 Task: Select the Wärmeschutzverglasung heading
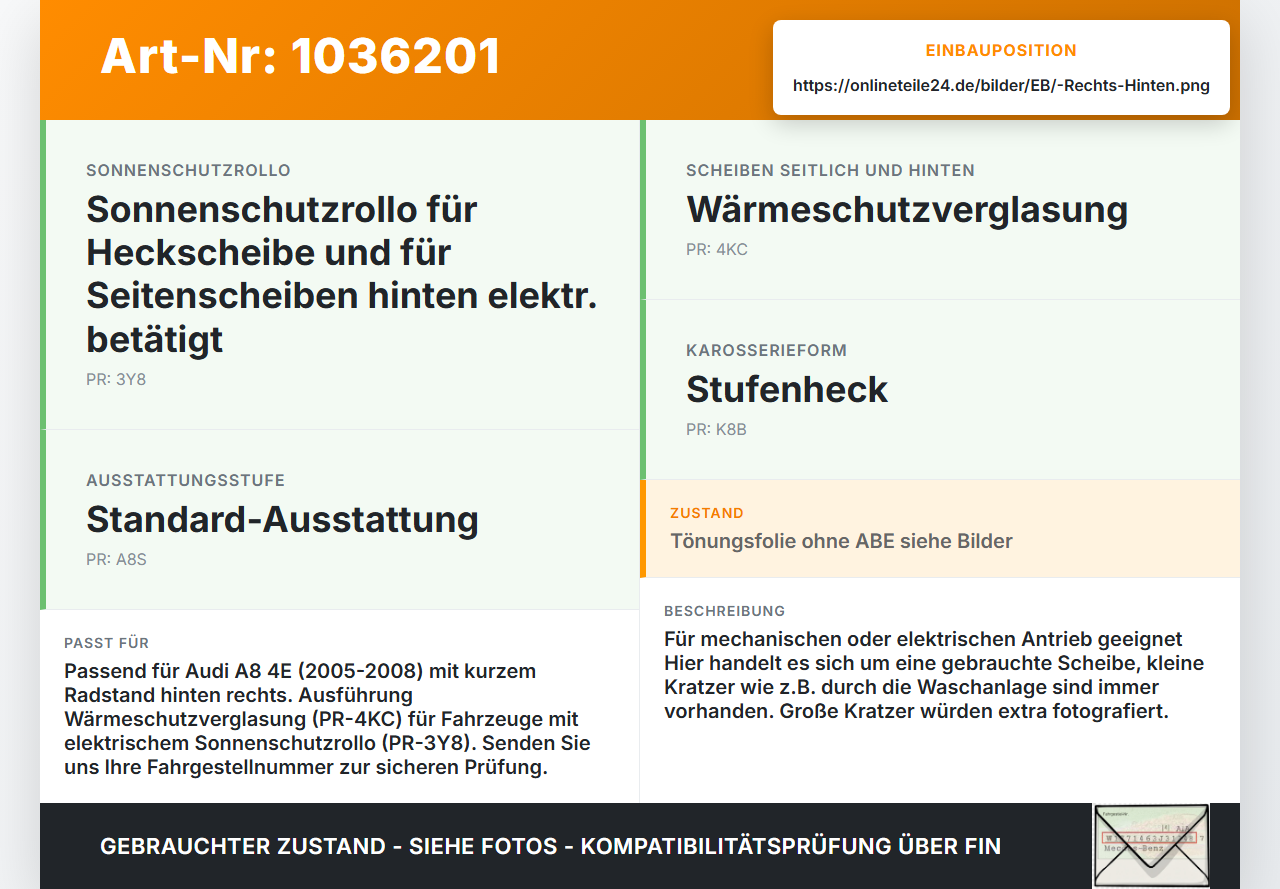click(907, 210)
